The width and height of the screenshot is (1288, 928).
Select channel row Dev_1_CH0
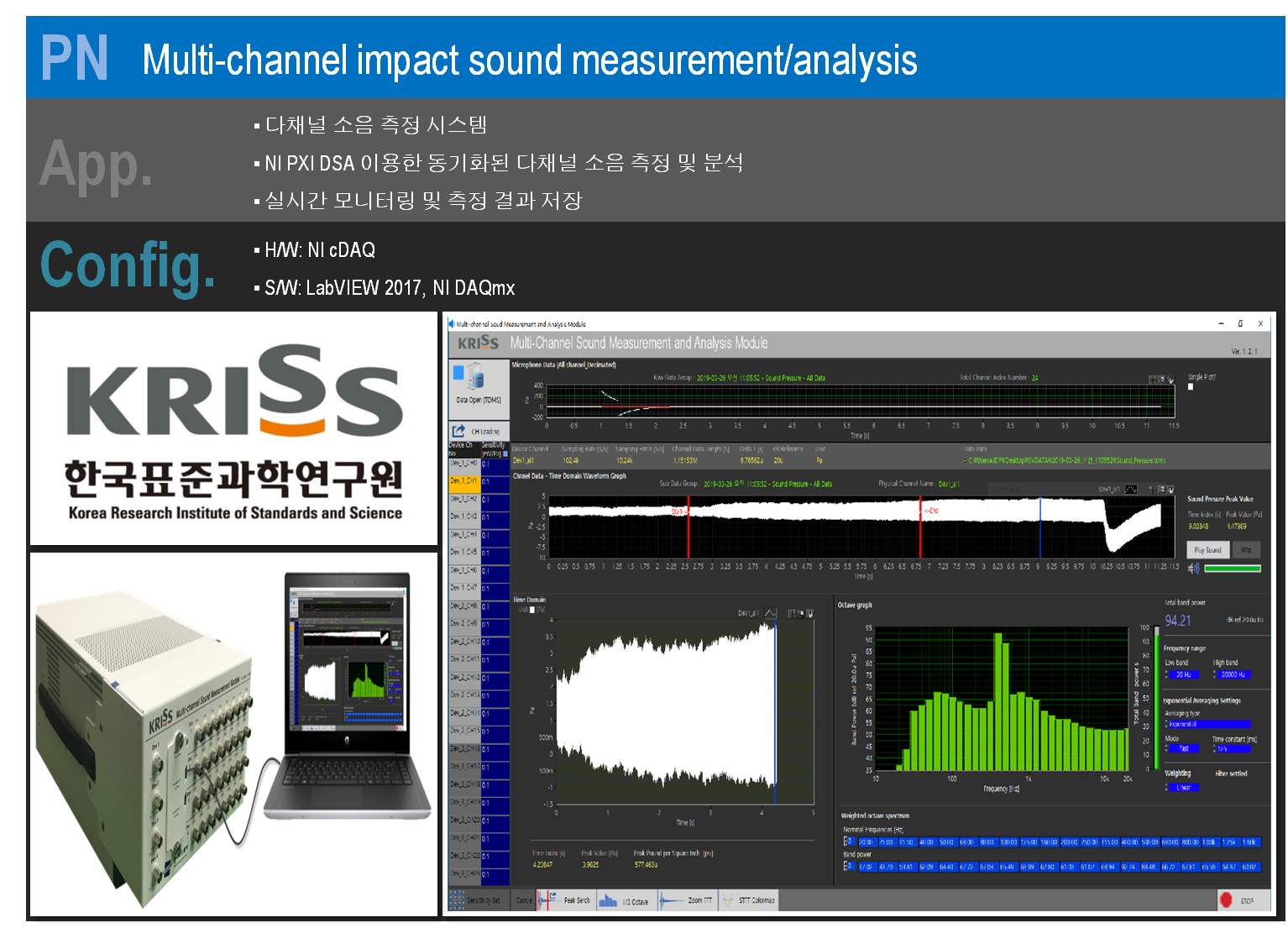[x=464, y=467]
